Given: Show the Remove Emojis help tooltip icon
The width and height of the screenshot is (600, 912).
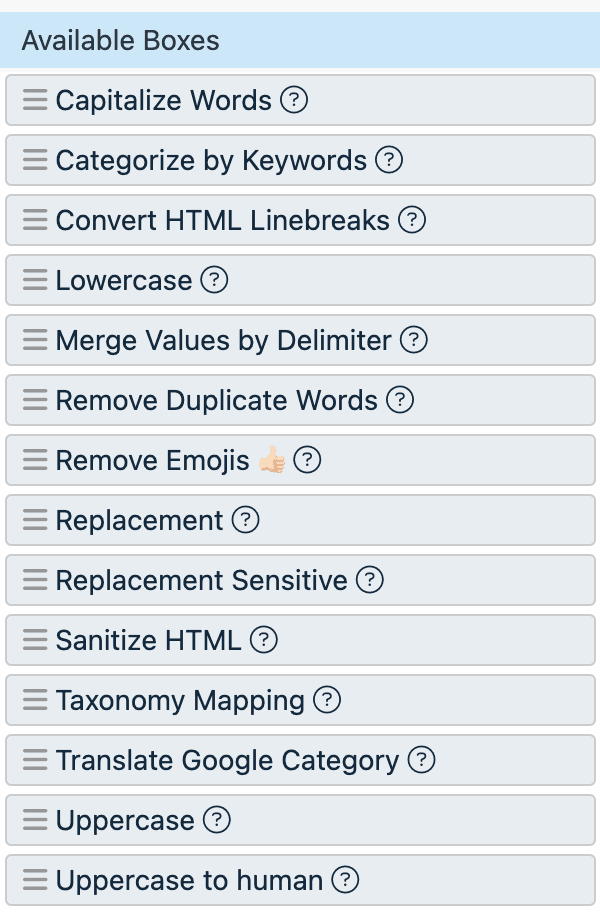Looking at the screenshot, I should [308, 460].
